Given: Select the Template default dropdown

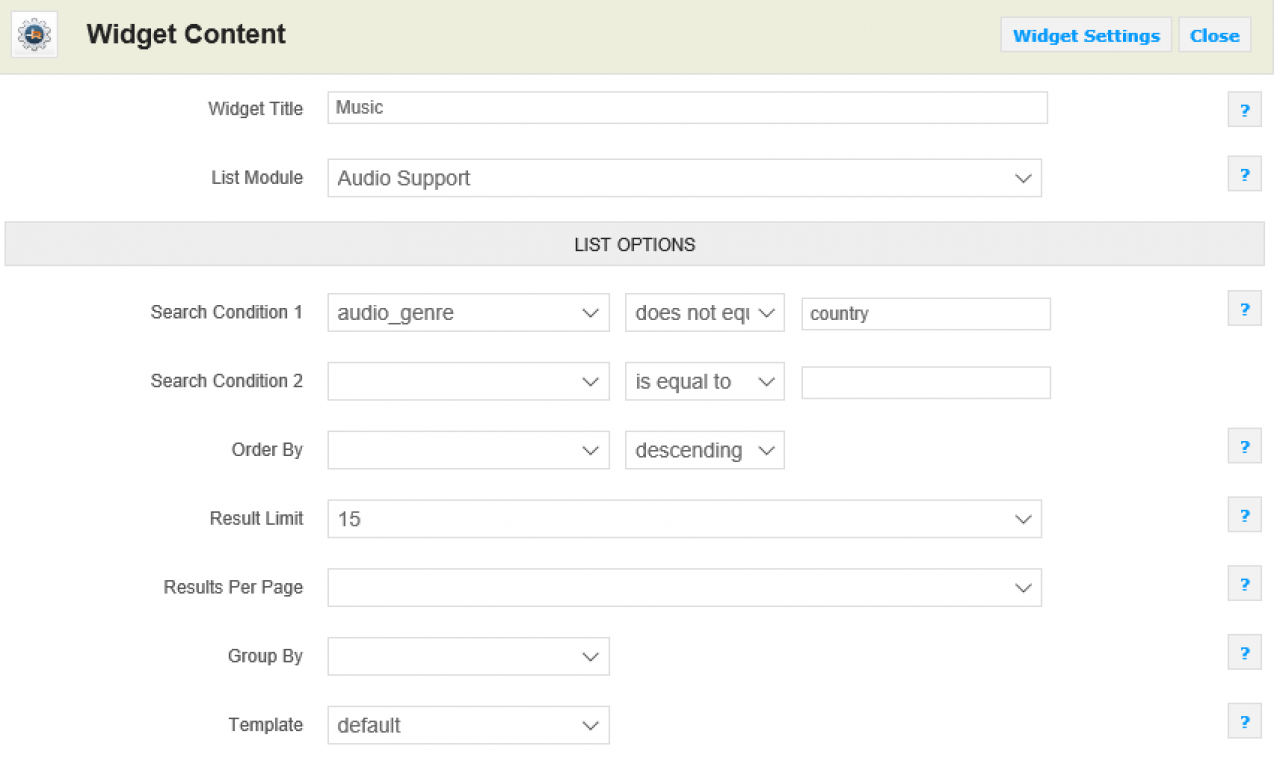Looking at the screenshot, I should pos(468,725).
